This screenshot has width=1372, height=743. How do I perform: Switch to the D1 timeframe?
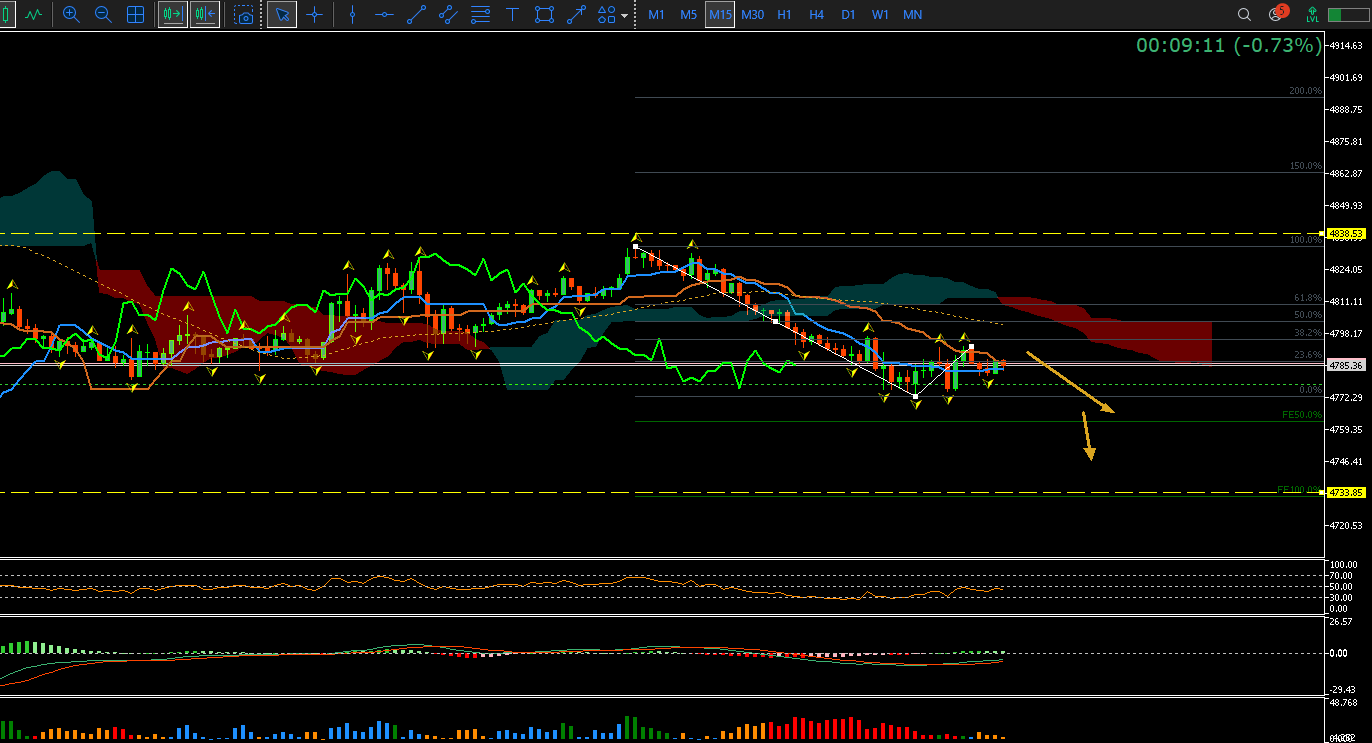tap(848, 15)
